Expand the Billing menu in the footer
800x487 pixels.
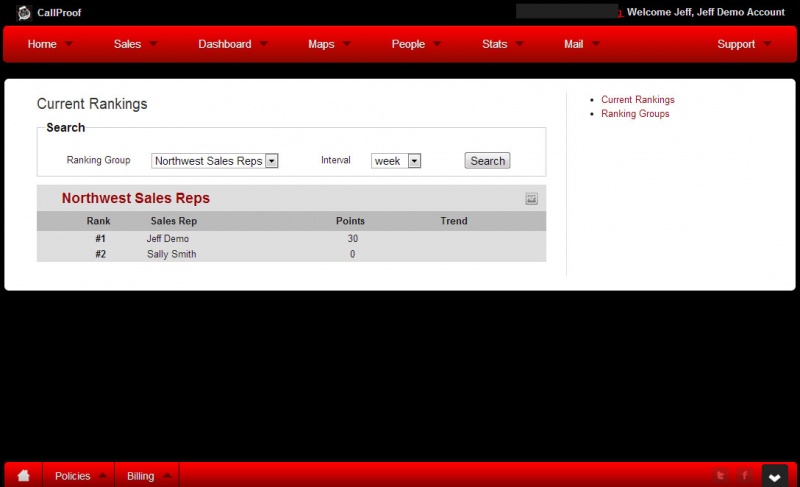click(147, 476)
